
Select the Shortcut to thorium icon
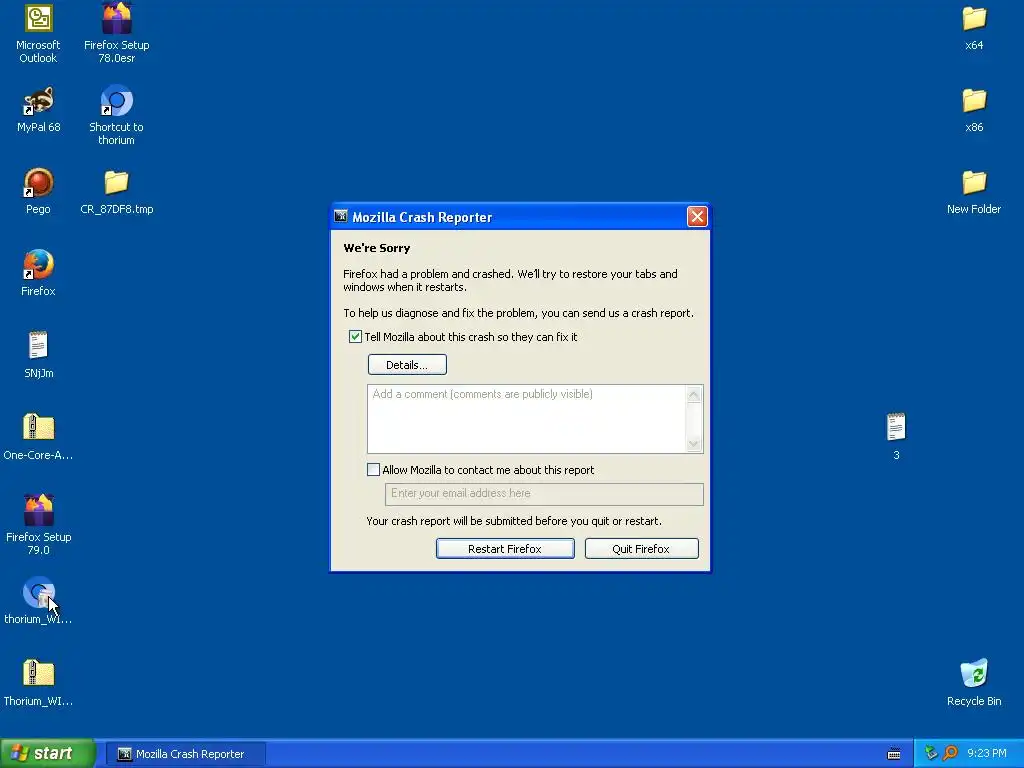116,101
